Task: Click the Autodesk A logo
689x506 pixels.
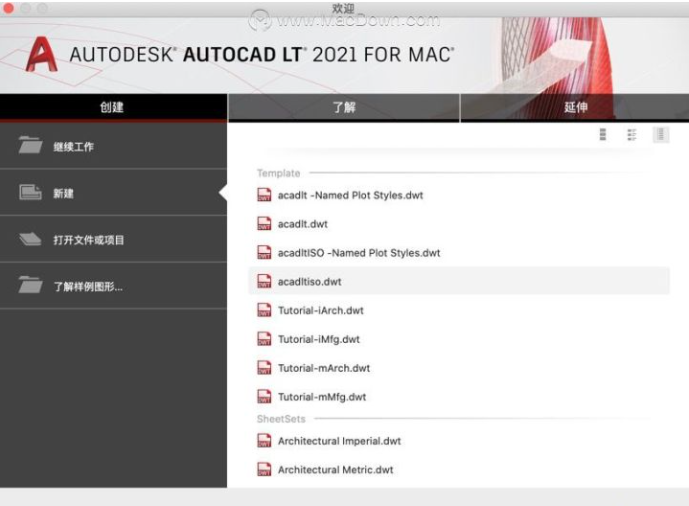Action: click(x=41, y=54)
